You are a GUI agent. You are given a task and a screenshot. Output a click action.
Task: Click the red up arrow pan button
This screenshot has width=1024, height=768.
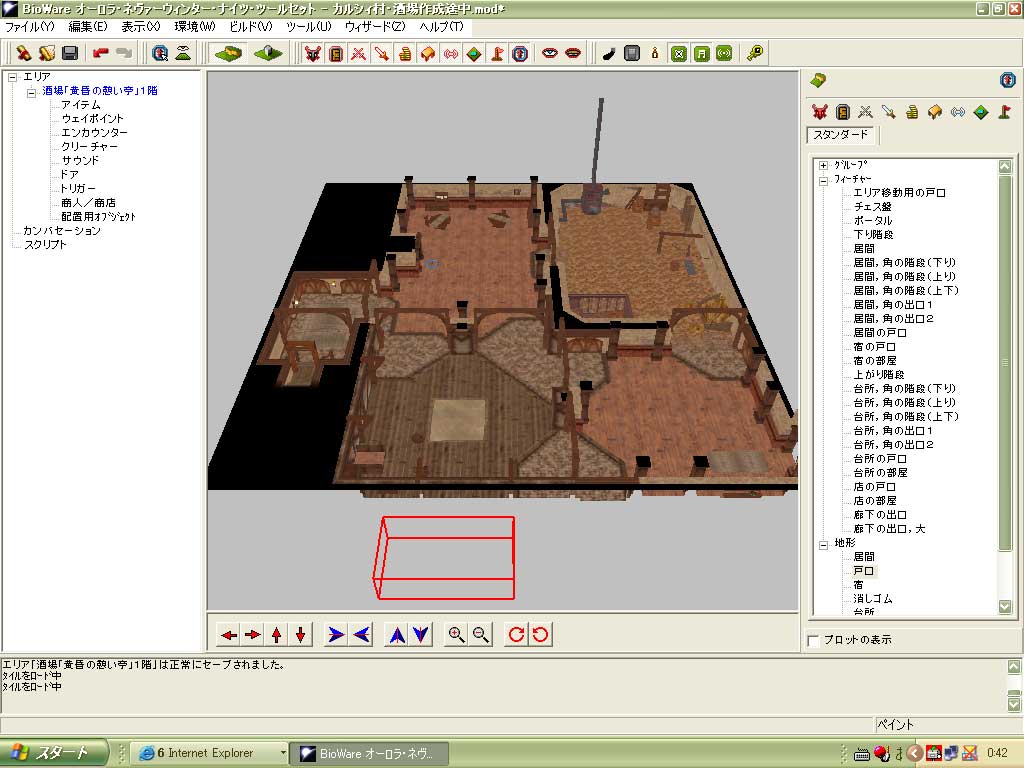pos(276,634)
